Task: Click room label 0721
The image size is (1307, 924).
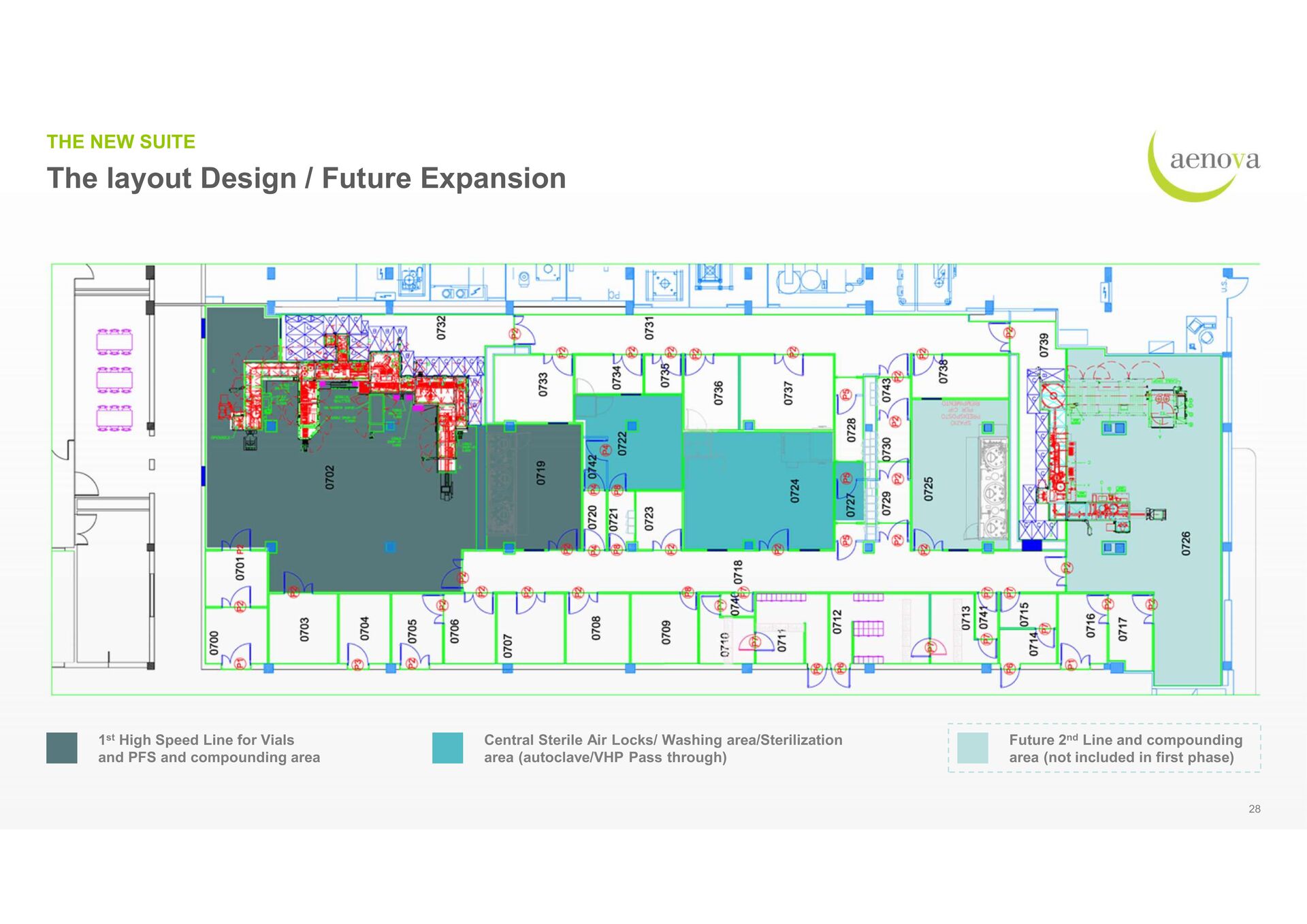Action: tap(614, 520)
